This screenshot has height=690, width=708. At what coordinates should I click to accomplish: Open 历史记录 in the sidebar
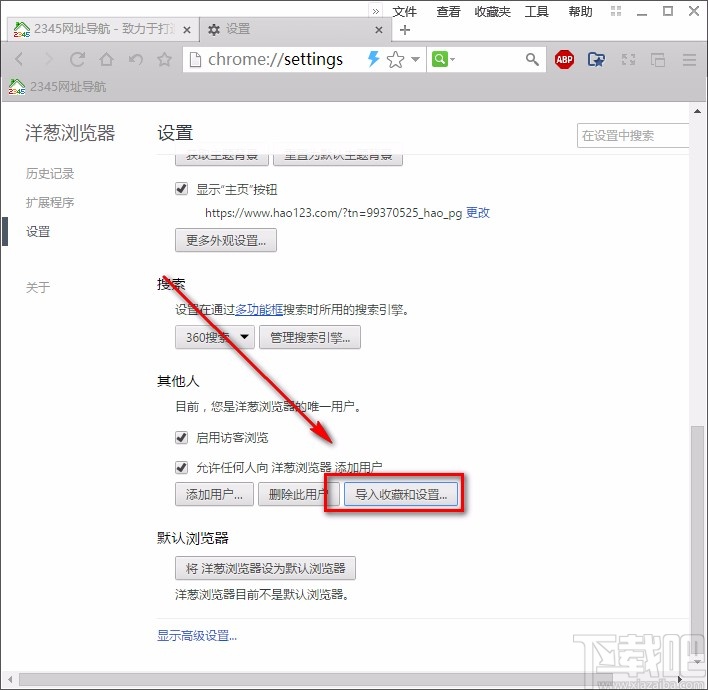click(x=50, y=173)
